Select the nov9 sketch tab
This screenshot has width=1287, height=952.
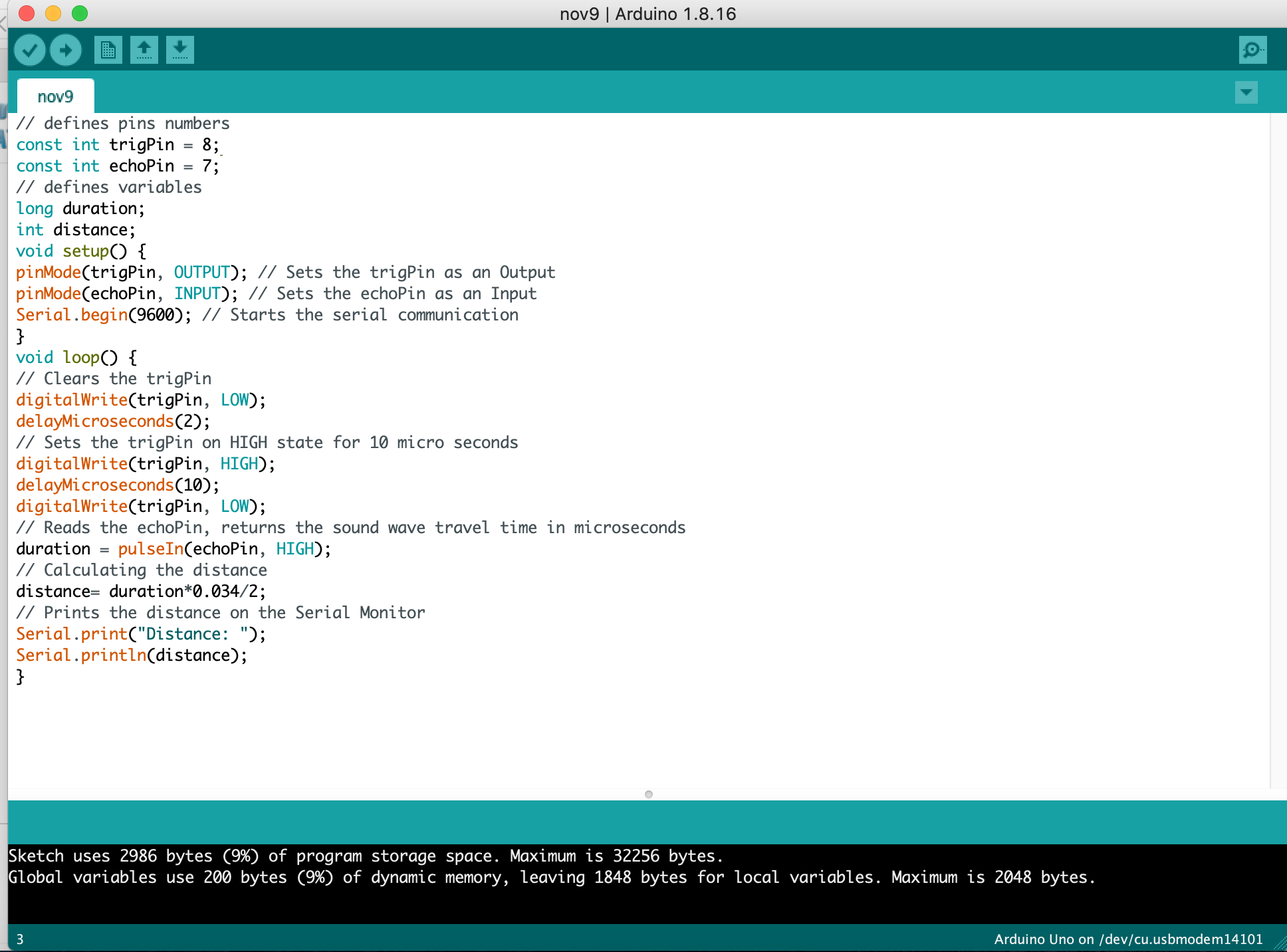click(56, 96)
